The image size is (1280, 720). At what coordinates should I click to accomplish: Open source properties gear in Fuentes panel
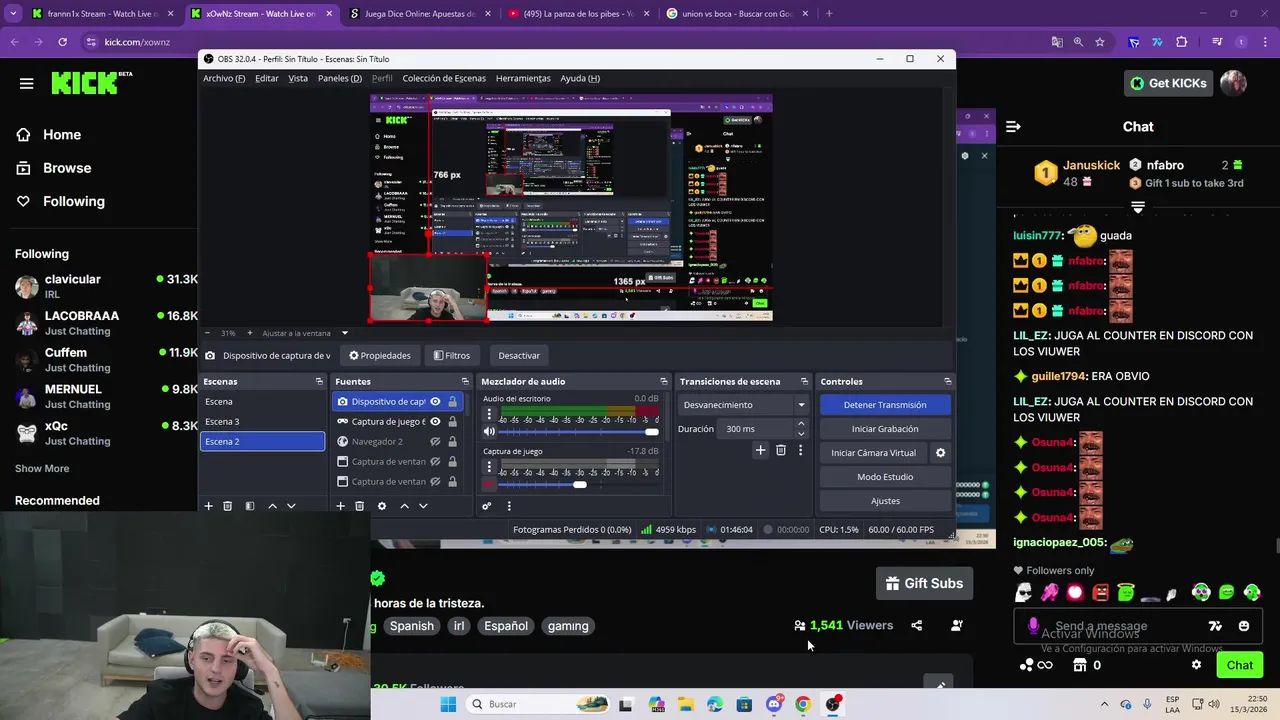point(381,506)
